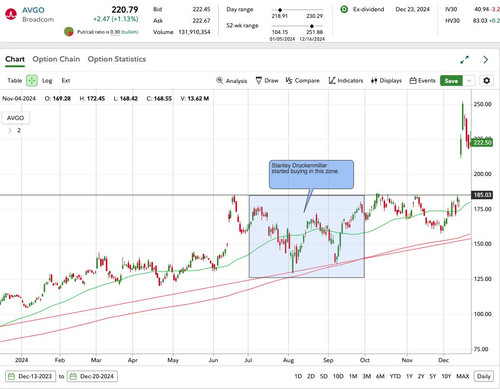Click the Druckenmiller annotation callout
The height and width of the screenshot is (389, 500).
coord(311,174)
